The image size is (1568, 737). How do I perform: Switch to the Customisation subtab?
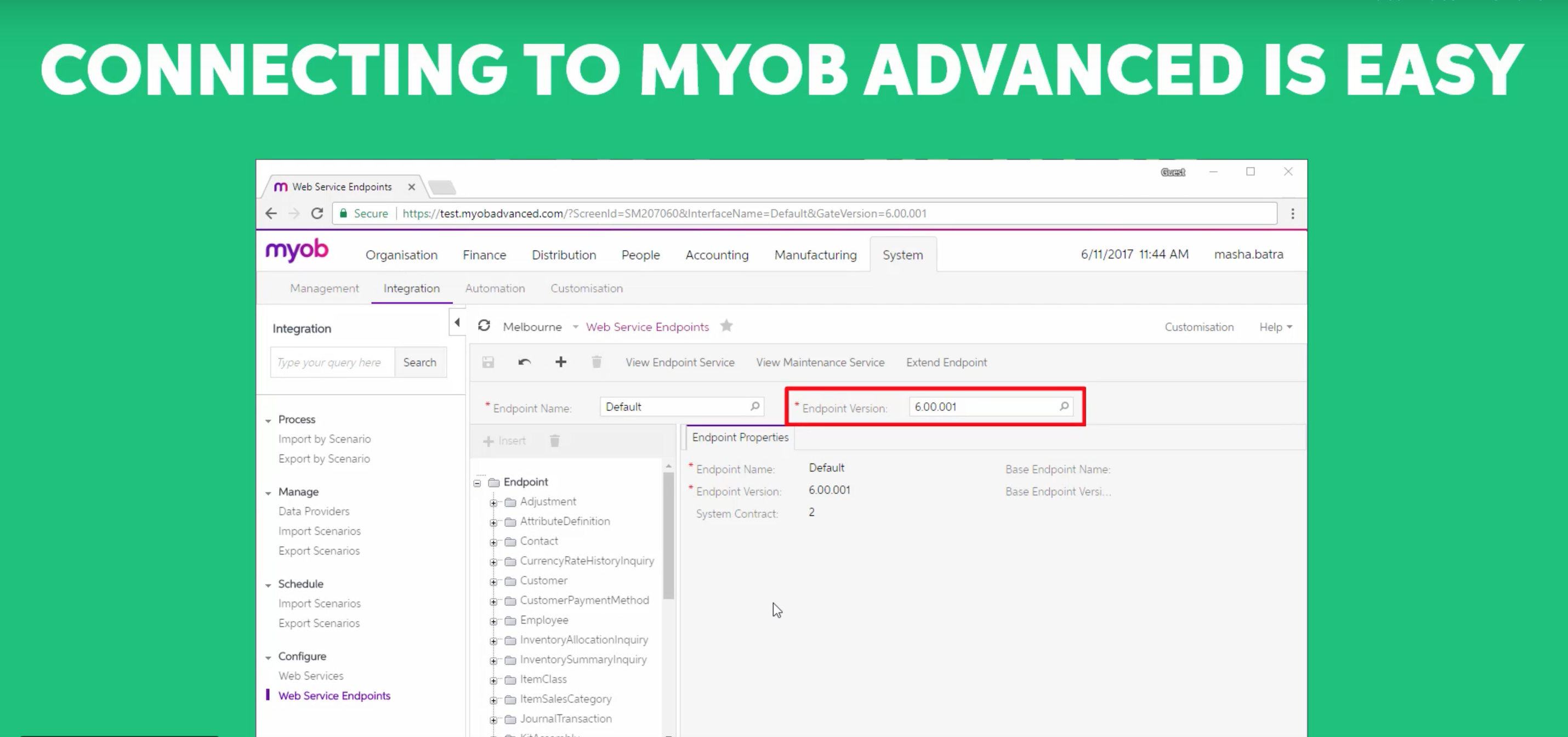click(x=587, y=288)
